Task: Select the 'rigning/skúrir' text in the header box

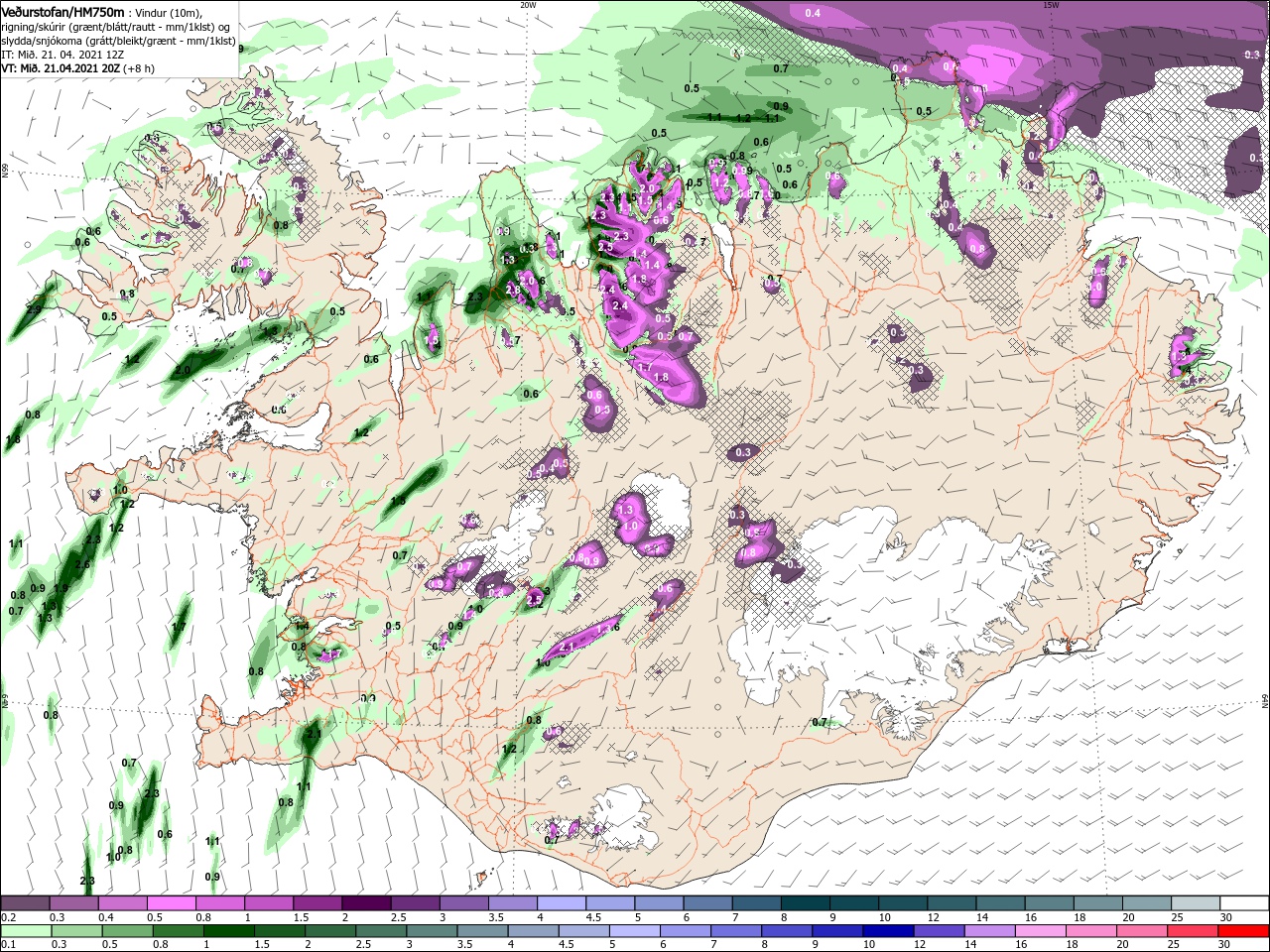Action: click(x=36, y=27)
